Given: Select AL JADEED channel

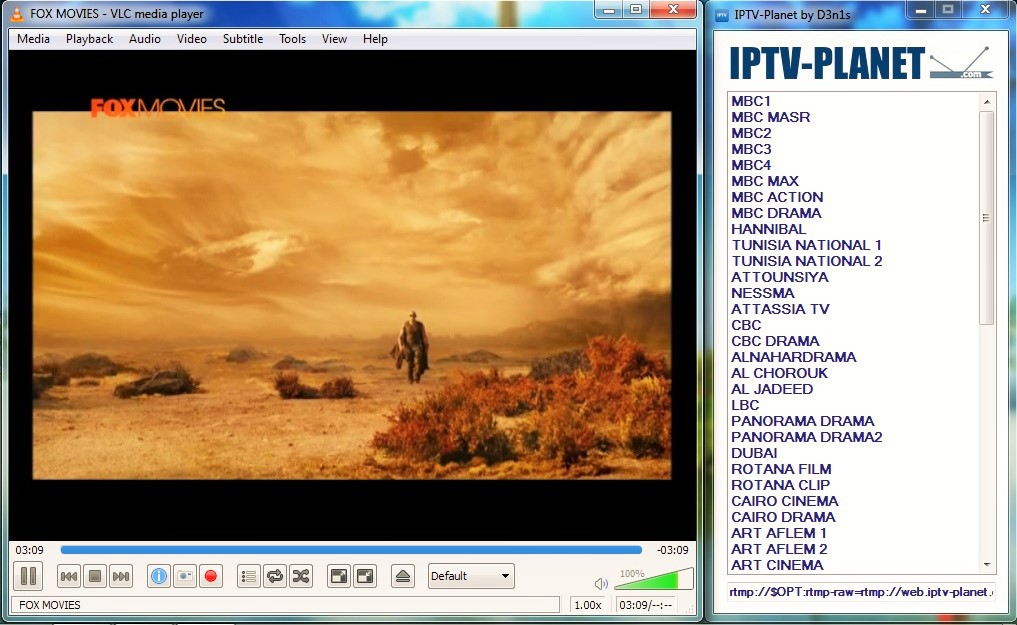Looking at the screenshot, I should (772, 389).
